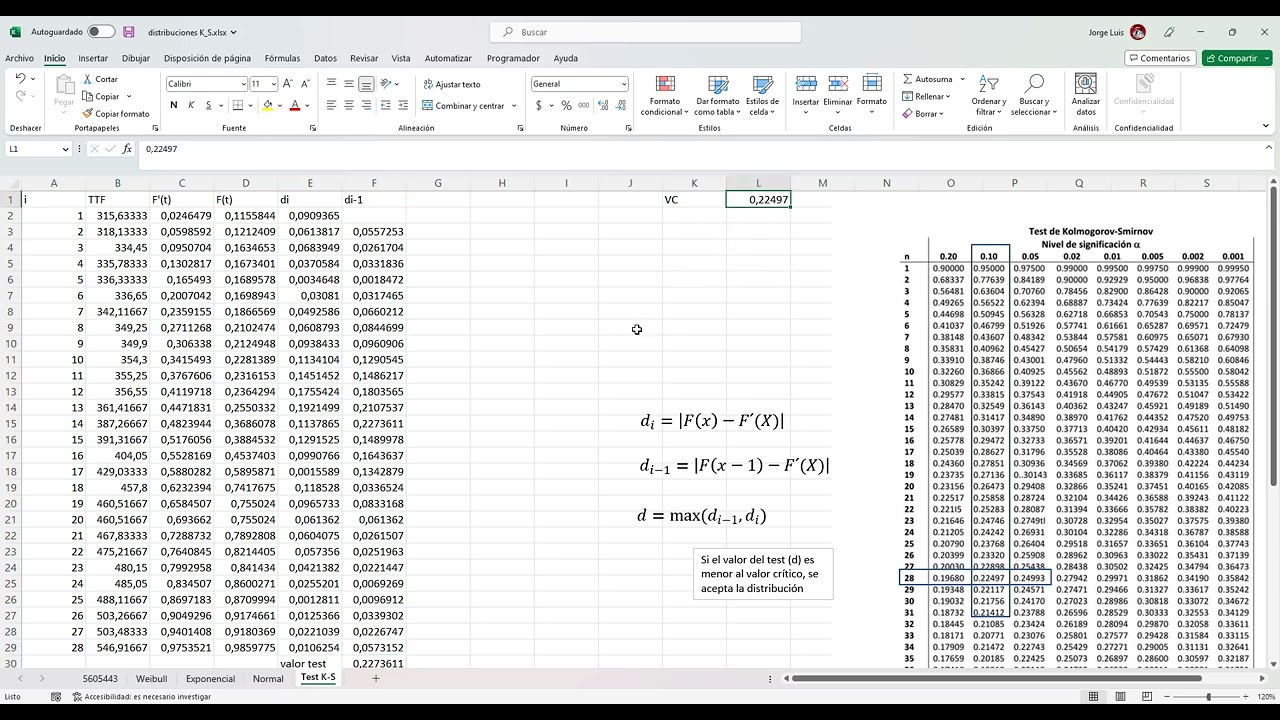The width and height of the screenshot is (1280, 720).
Task: Open Combinar y centrar dropdown arrow
Action: (x=514, y=106)
